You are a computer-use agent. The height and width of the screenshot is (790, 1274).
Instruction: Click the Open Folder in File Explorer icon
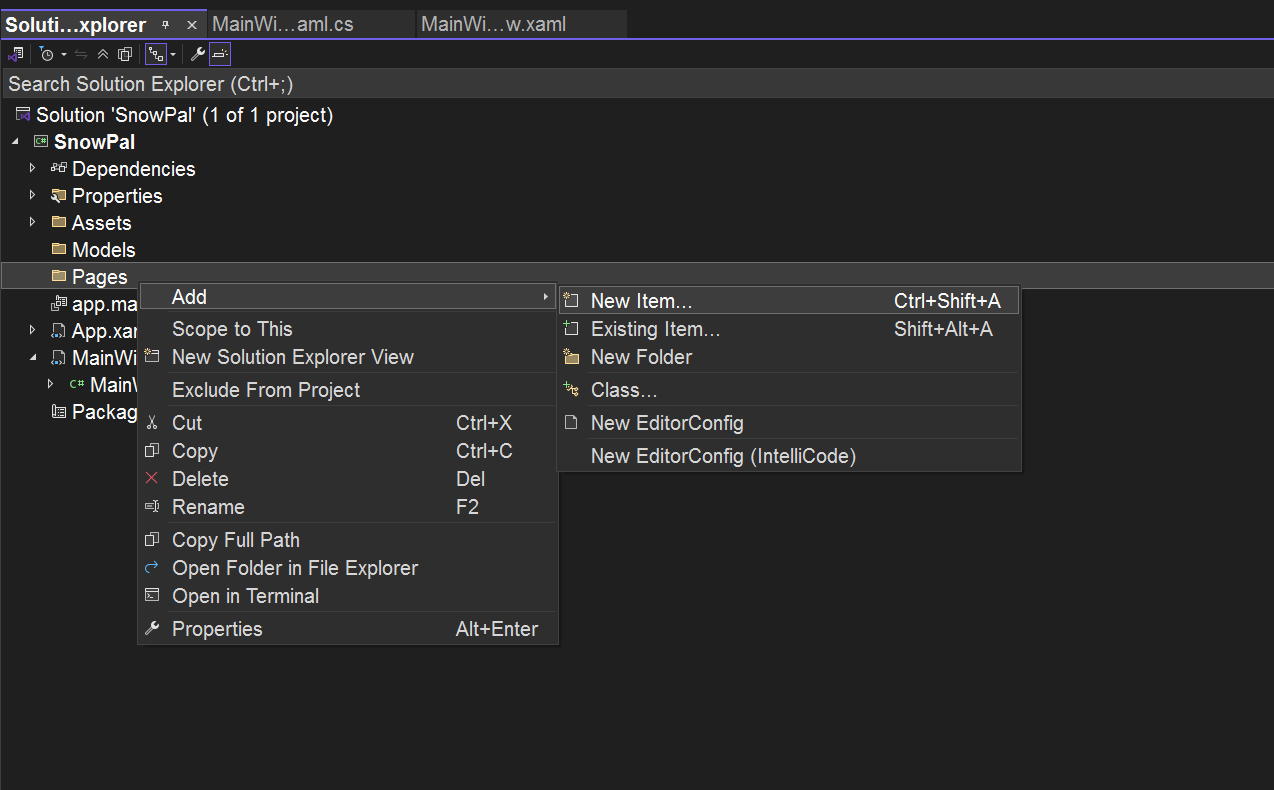152,568
